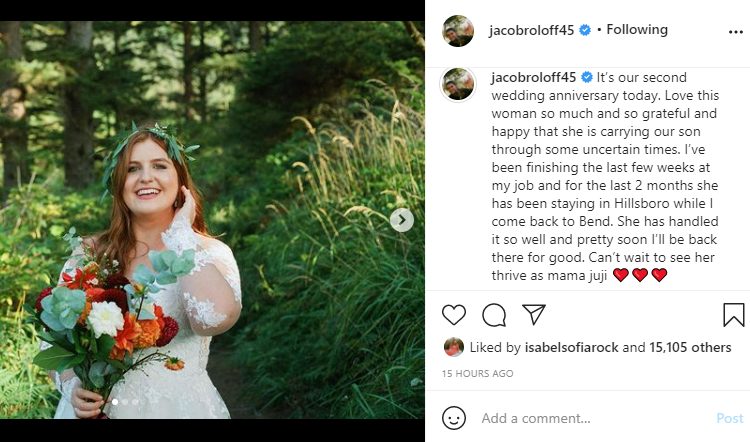The height and width of the screenshot is (442, 750).
Task: Click the small avatar next to "Liked by"
Action: click(x=454, y=347)
